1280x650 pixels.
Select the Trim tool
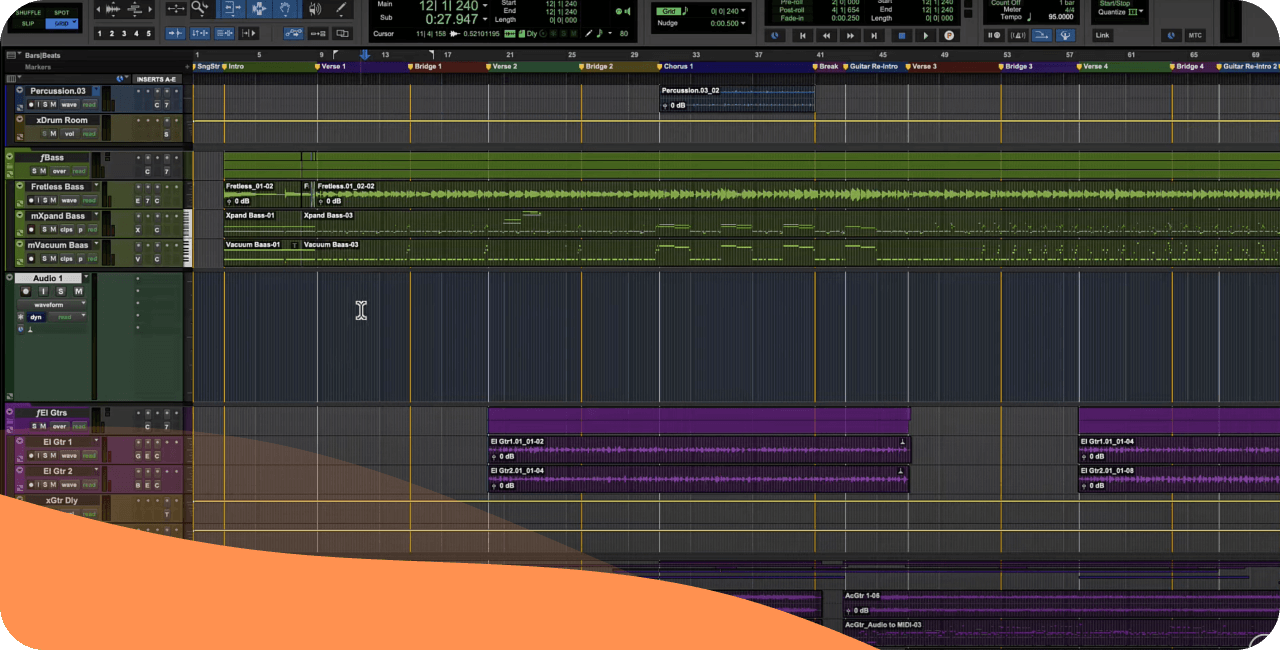coord(230,9)
